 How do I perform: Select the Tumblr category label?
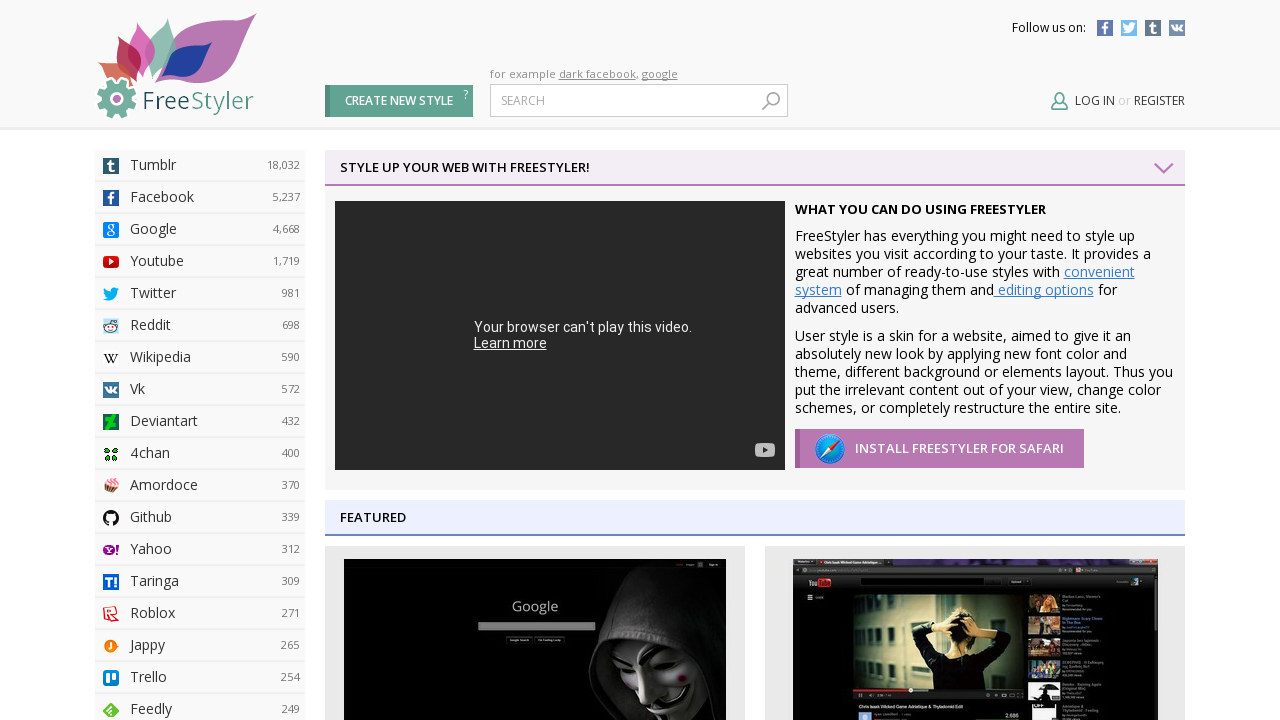tap(153, 165)
